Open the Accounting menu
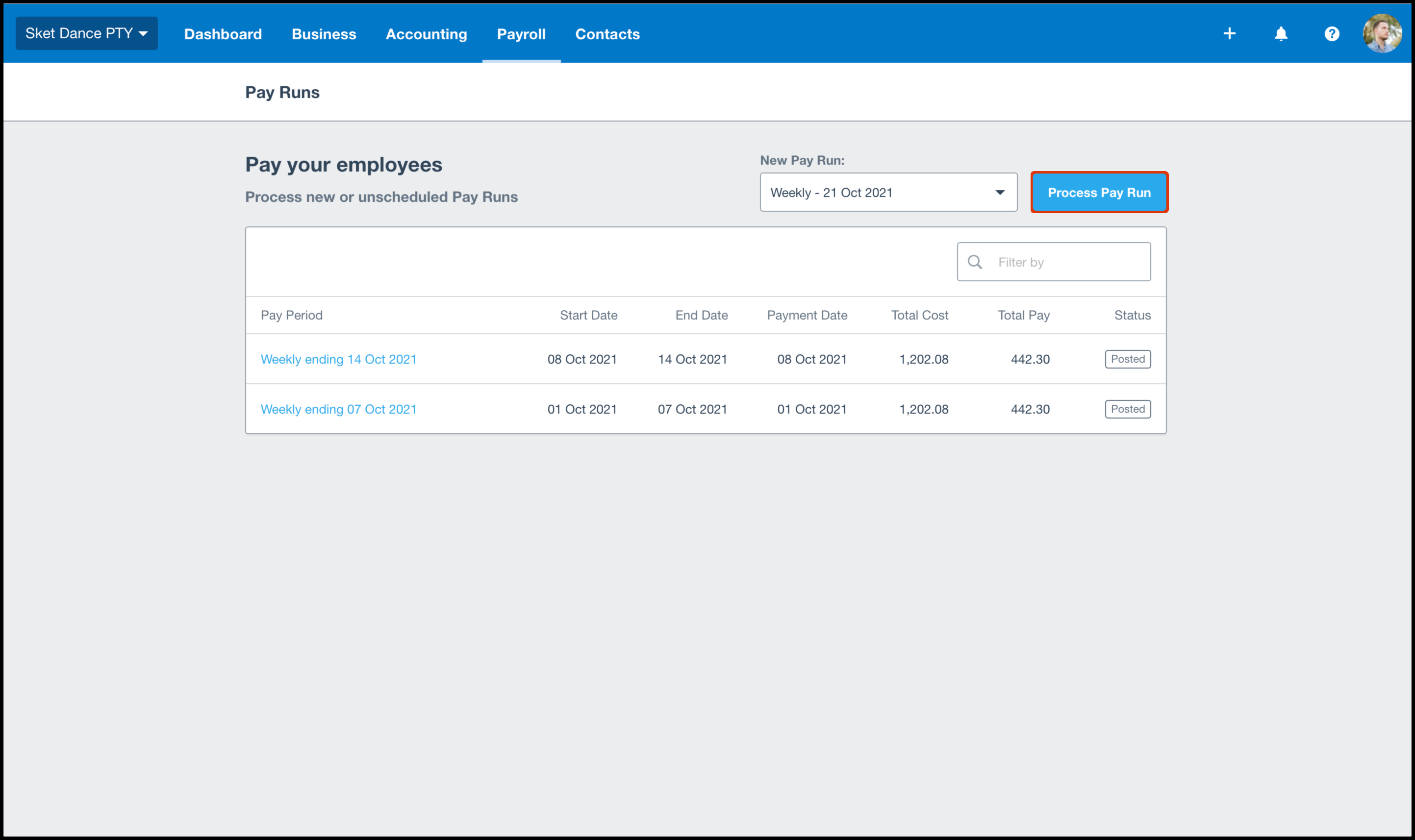Image resolution: width=1415 pixels, height=840 pixels. (426, 34)
